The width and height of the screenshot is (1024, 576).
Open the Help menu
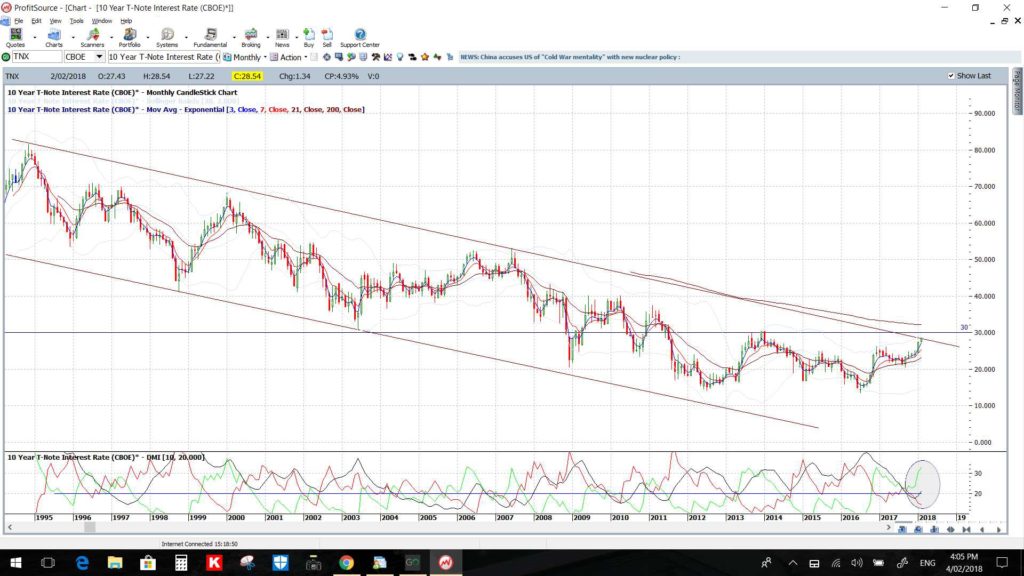[x=126, y=21]
